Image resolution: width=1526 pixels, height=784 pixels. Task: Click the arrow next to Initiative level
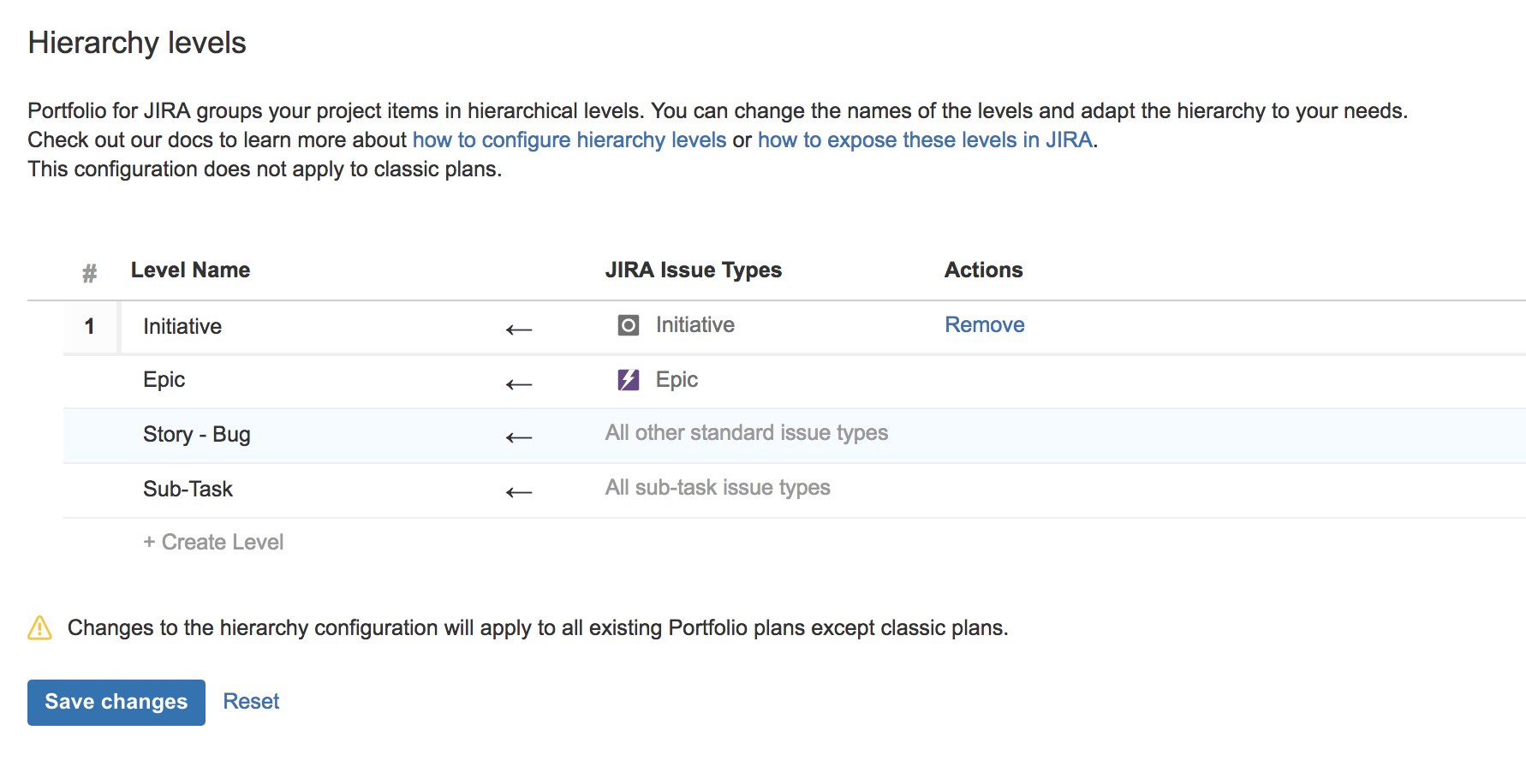coord(519,329)
